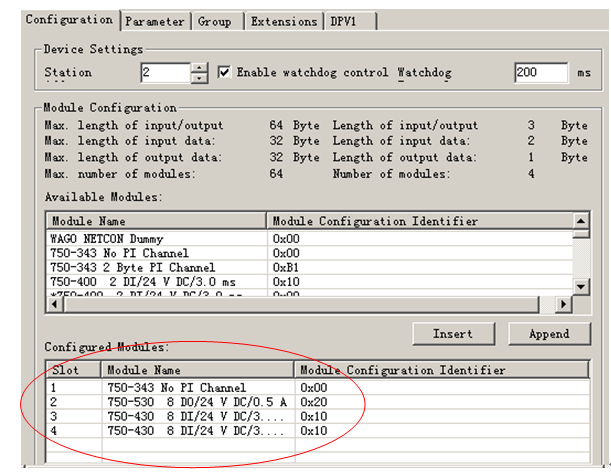Viewport: 611px width, 473px height.
Task: Decrease Station number with down arrow
Action: tap(200, 78)
